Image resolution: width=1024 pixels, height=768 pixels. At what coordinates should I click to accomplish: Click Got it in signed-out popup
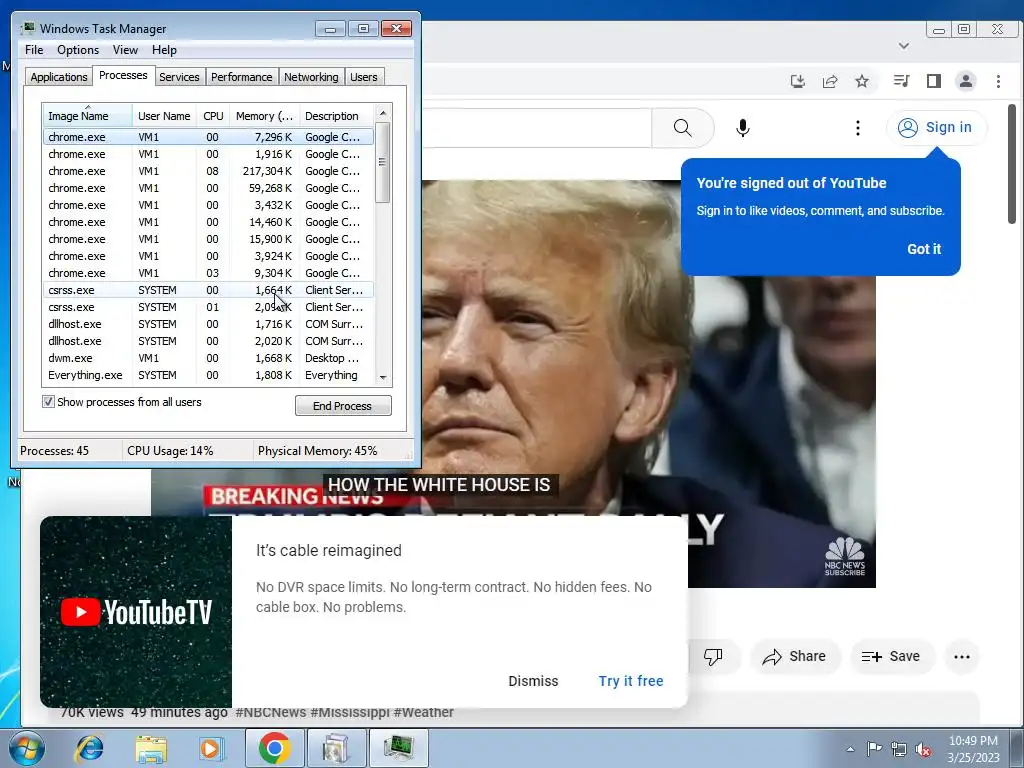[923, 249]
